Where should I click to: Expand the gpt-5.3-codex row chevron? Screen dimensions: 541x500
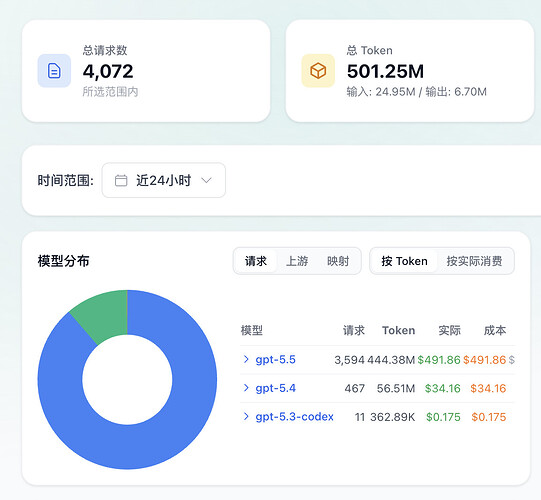coord(246,416)
